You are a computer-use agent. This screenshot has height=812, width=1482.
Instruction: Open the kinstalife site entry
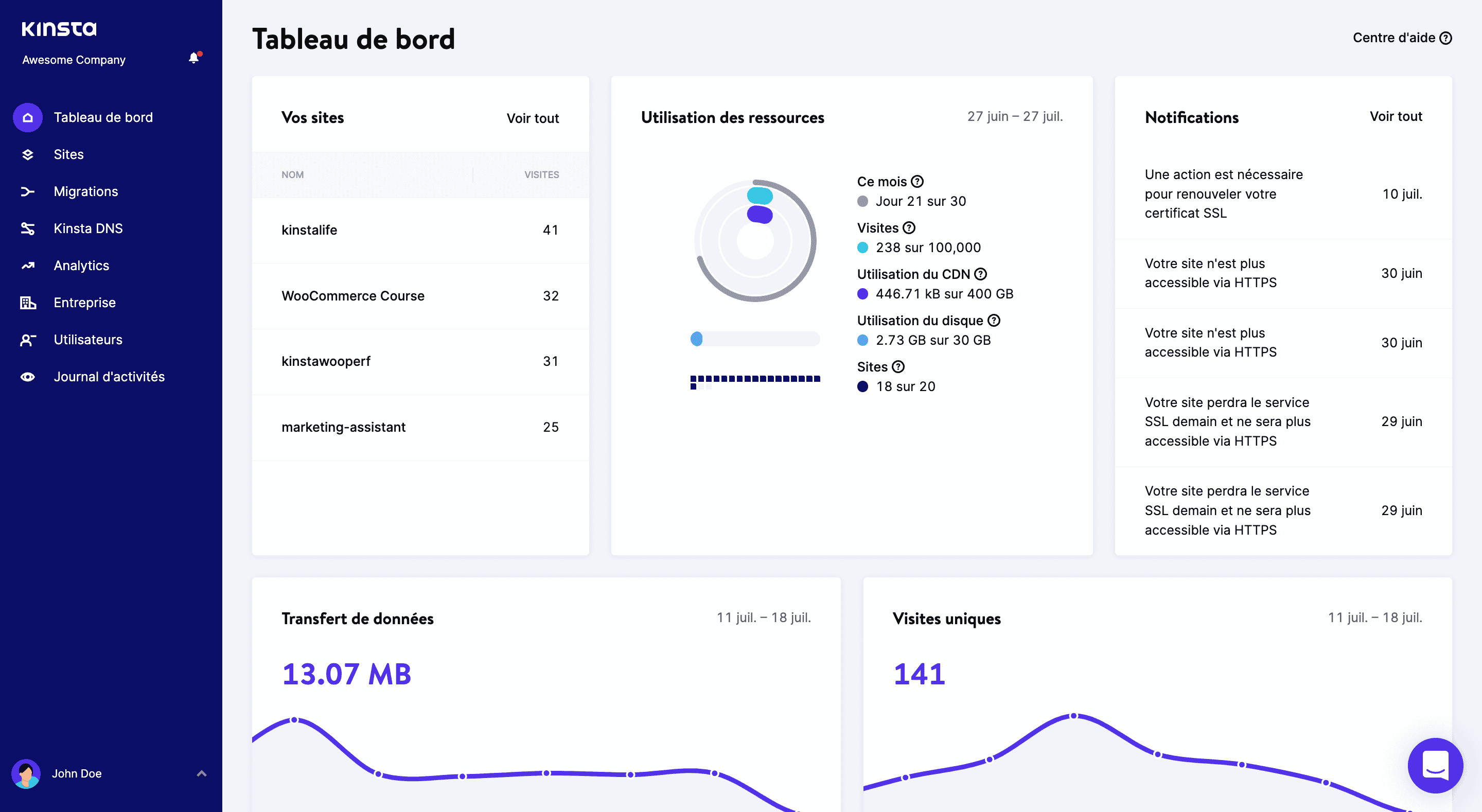(x=309, y=230)
